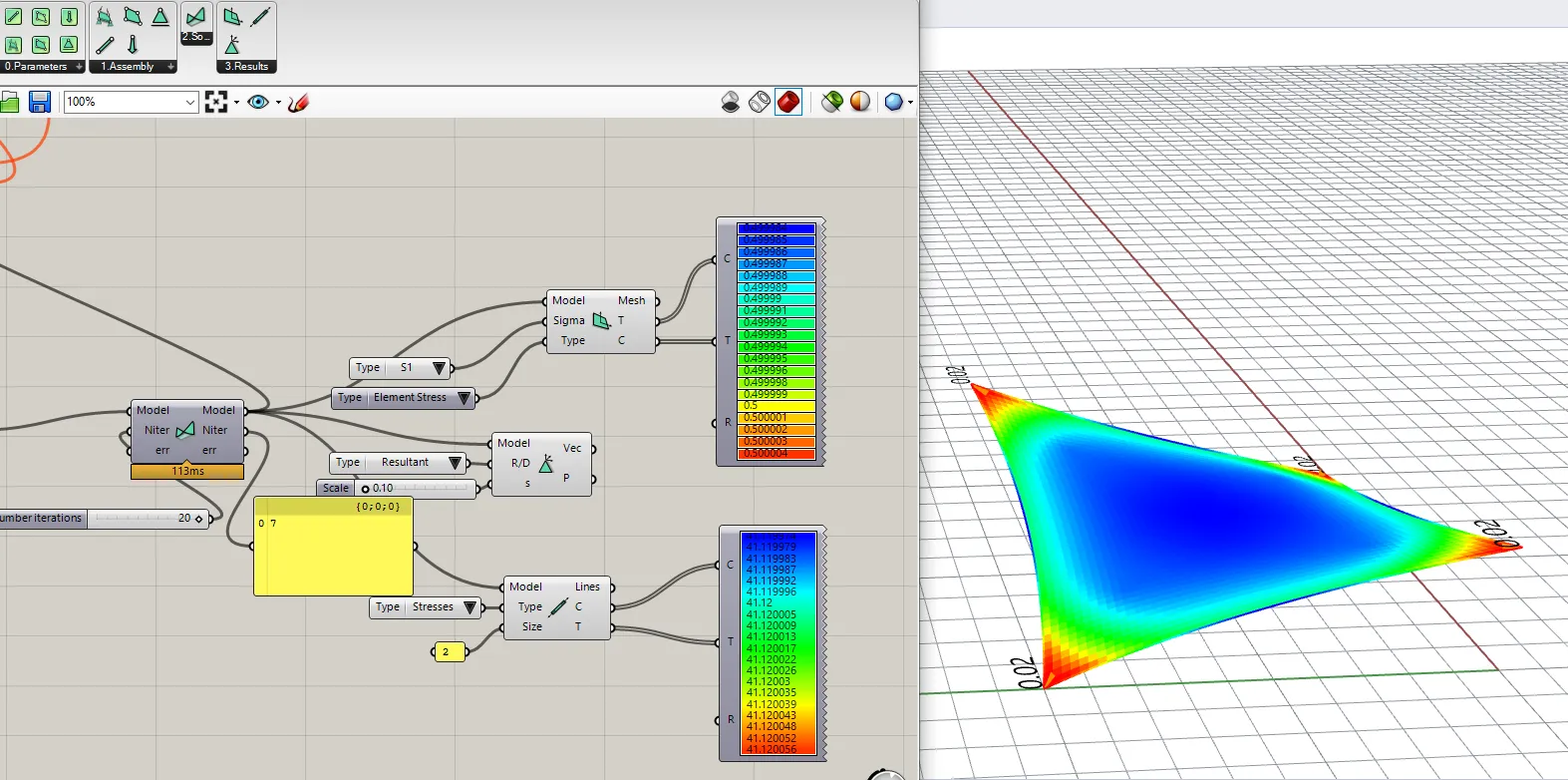The height and width of the screenshot is (780, 1568).
Task: Open the arrow beside the blue mesh quality icon
Action: (910, 103)
